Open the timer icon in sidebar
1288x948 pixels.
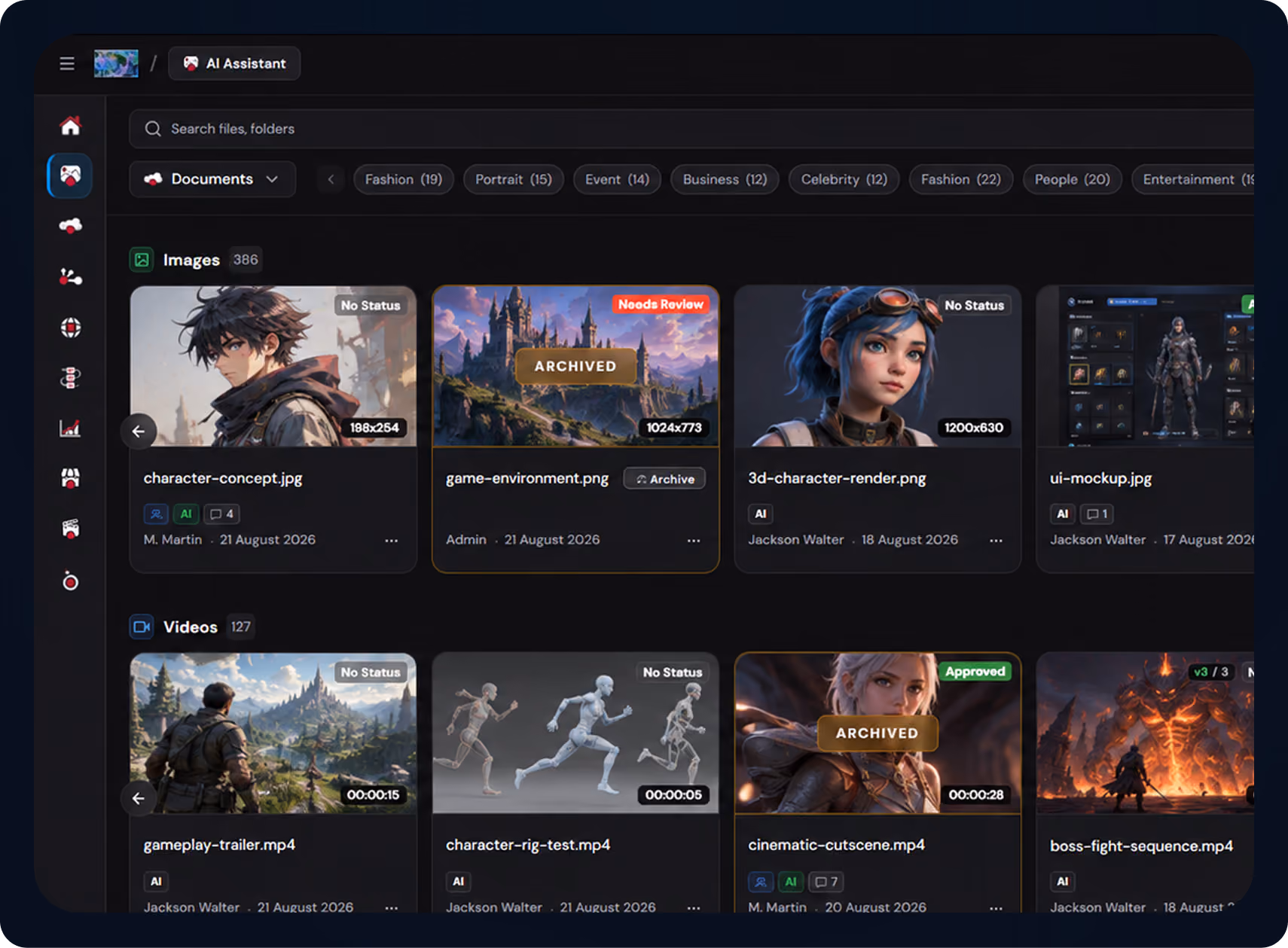[x=70, y=581]
